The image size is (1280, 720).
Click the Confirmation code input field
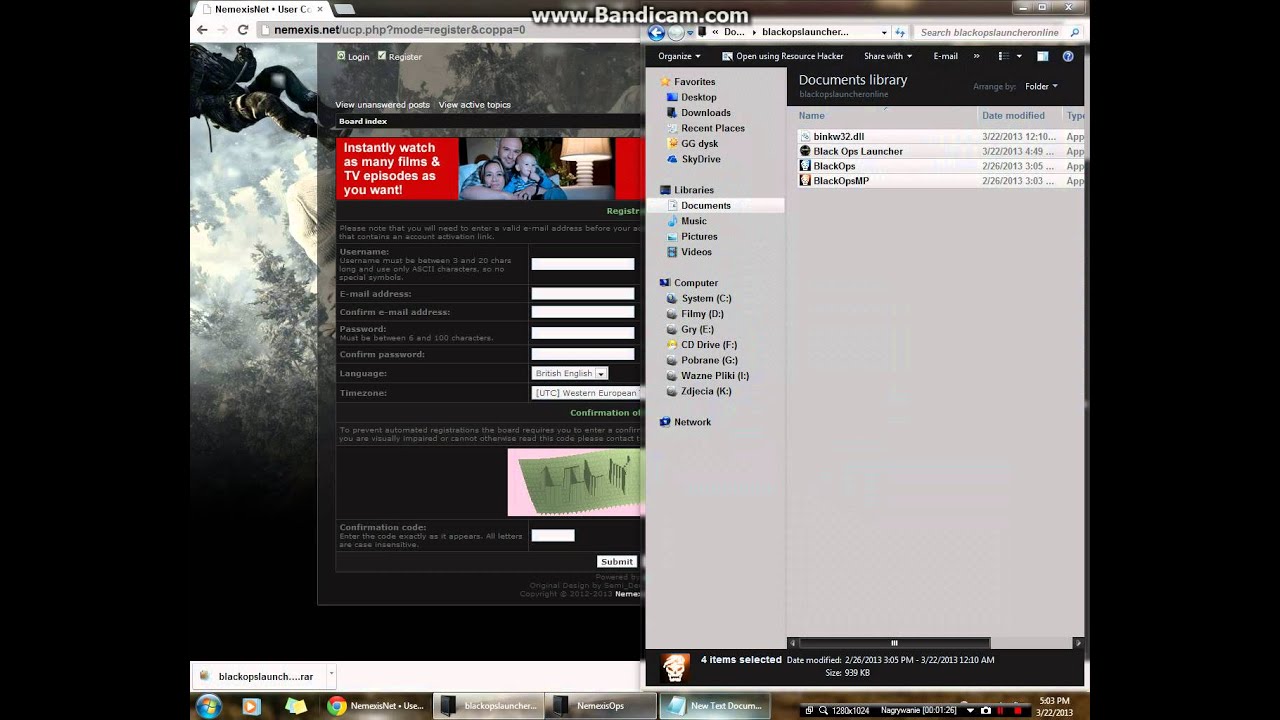point(553,535)
